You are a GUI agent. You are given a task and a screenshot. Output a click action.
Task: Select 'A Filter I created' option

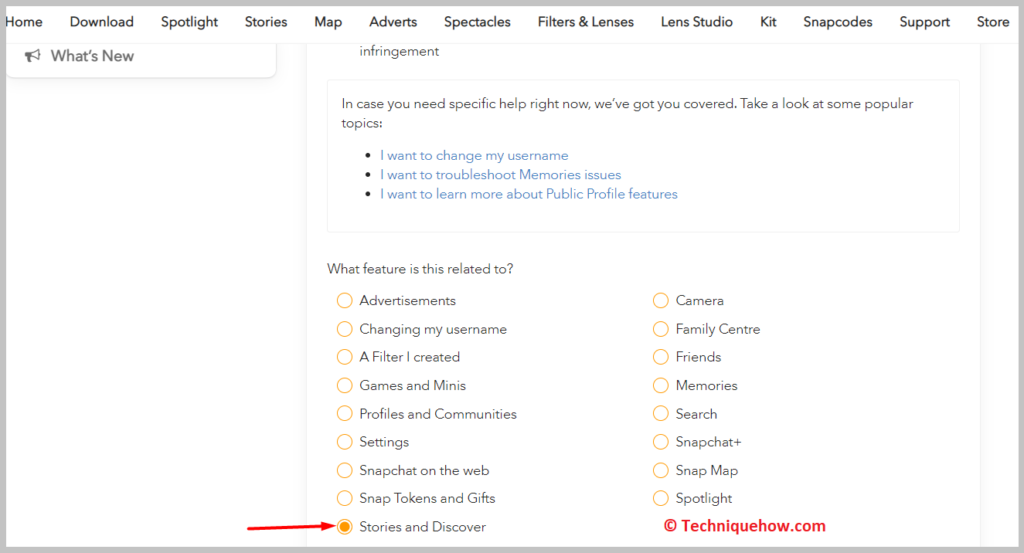(344, 357)
